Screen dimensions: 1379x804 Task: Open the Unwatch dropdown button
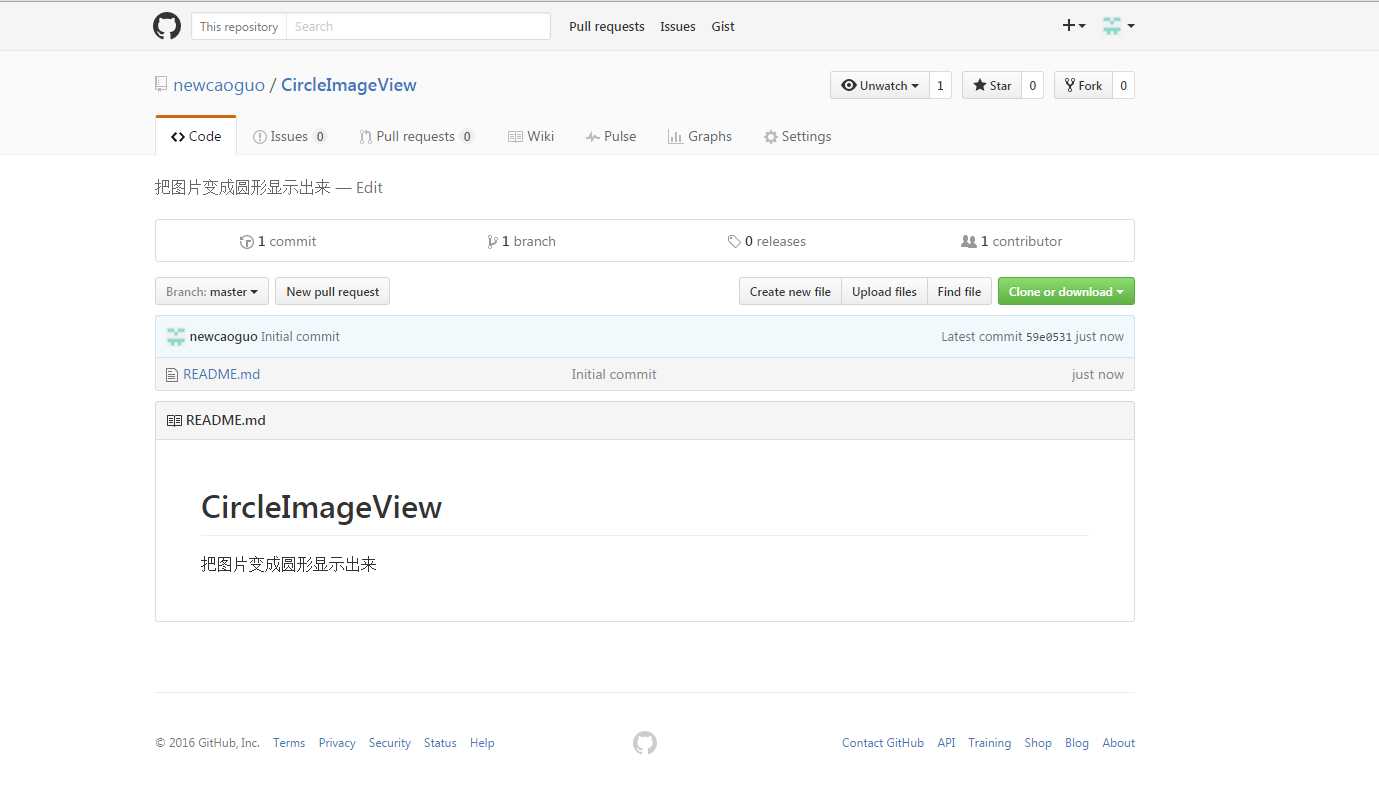coord(880,86)
